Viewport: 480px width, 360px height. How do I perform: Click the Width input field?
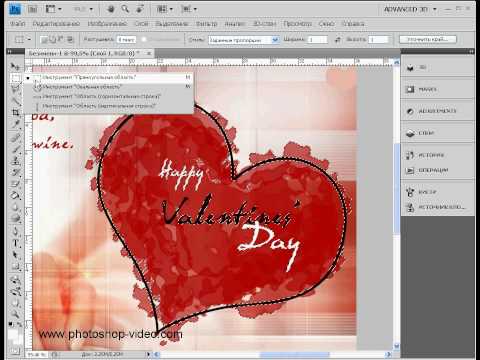[317, 40]
